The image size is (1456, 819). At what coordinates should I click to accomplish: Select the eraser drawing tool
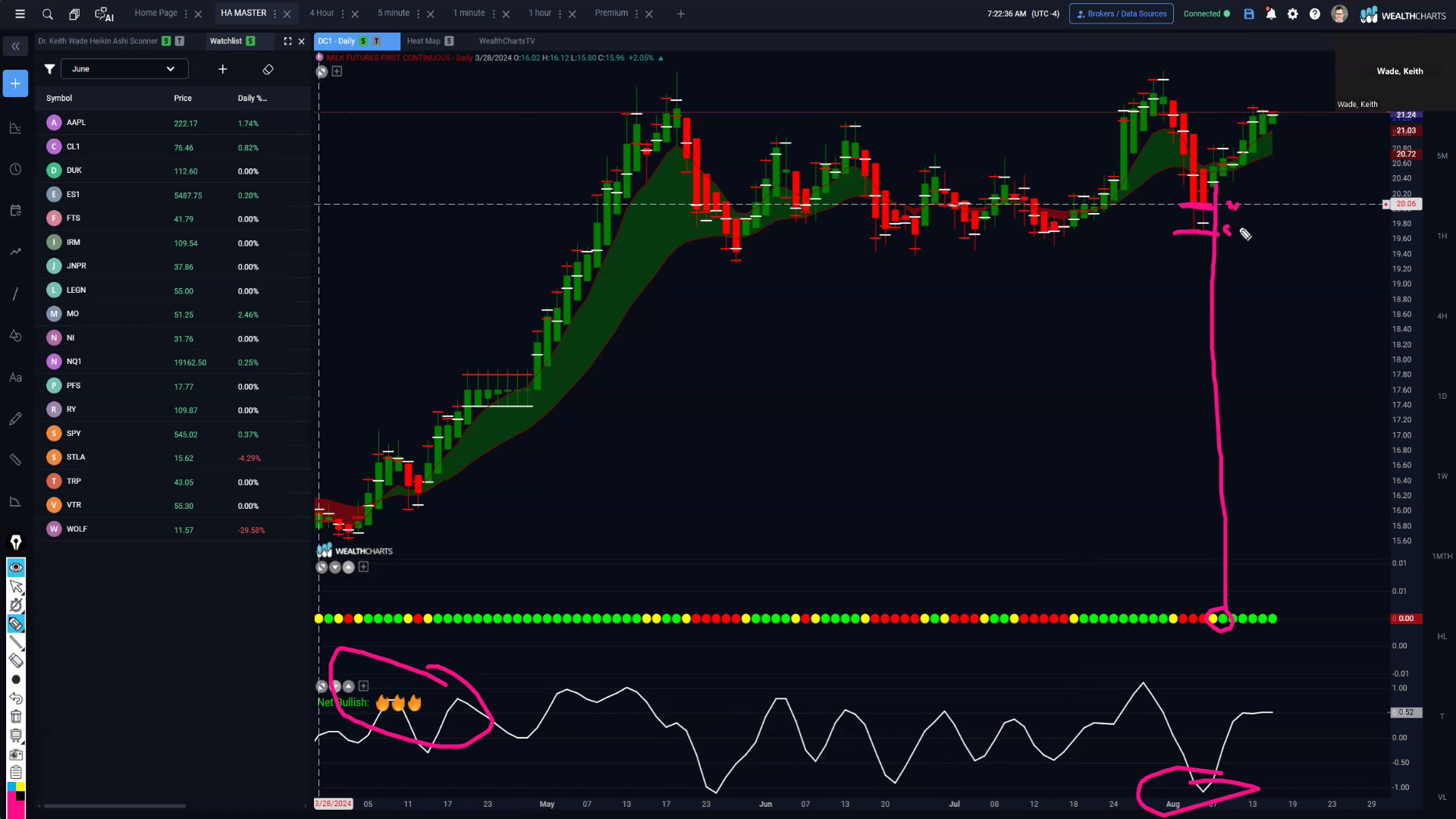16,661
